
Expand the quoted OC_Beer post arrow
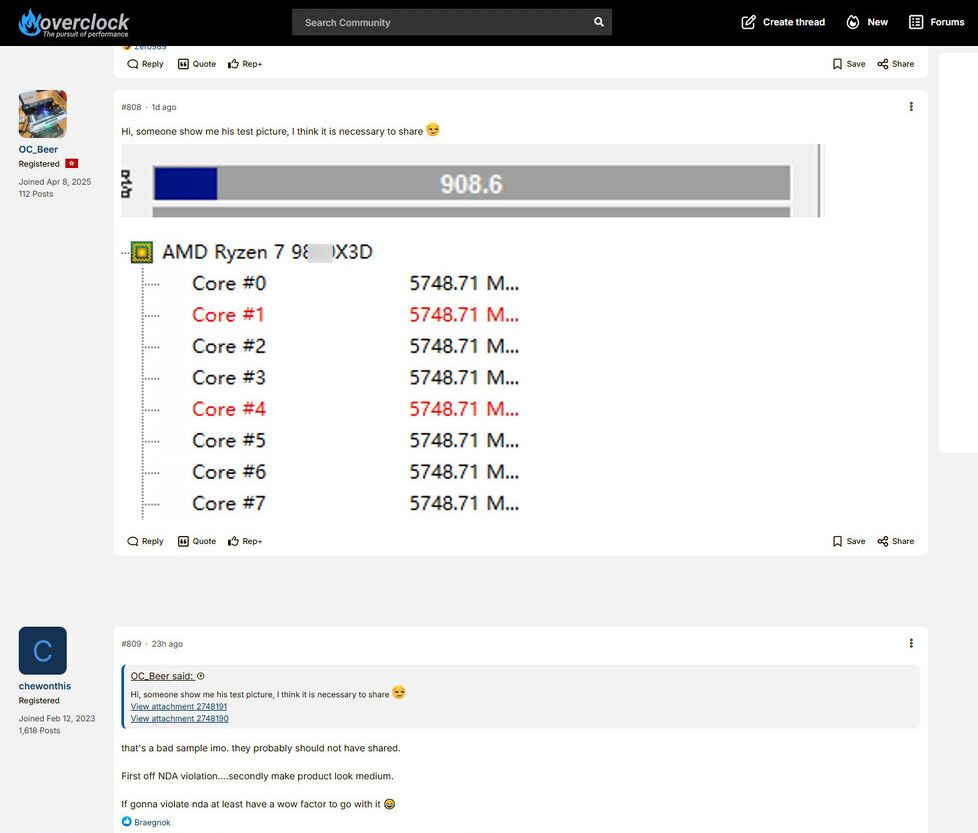pyautogui.click(x=201, y=677)
